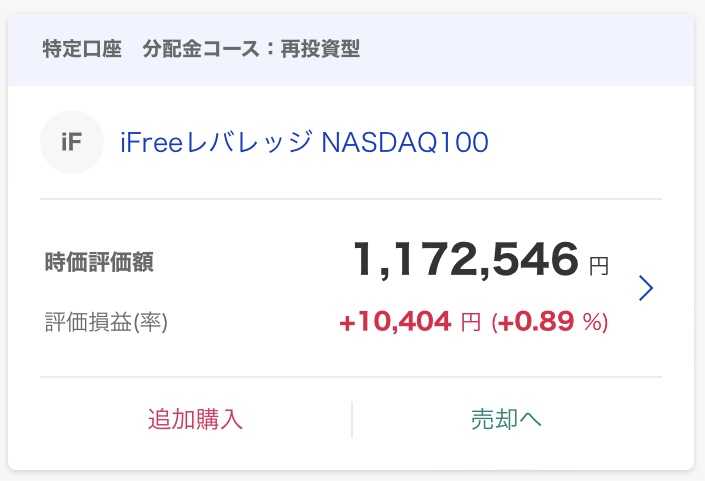Open the iFreeレバレッジ NASDAQ100 fund link
705x481 pixels.
pyautogui.click(x=304, y=142)
